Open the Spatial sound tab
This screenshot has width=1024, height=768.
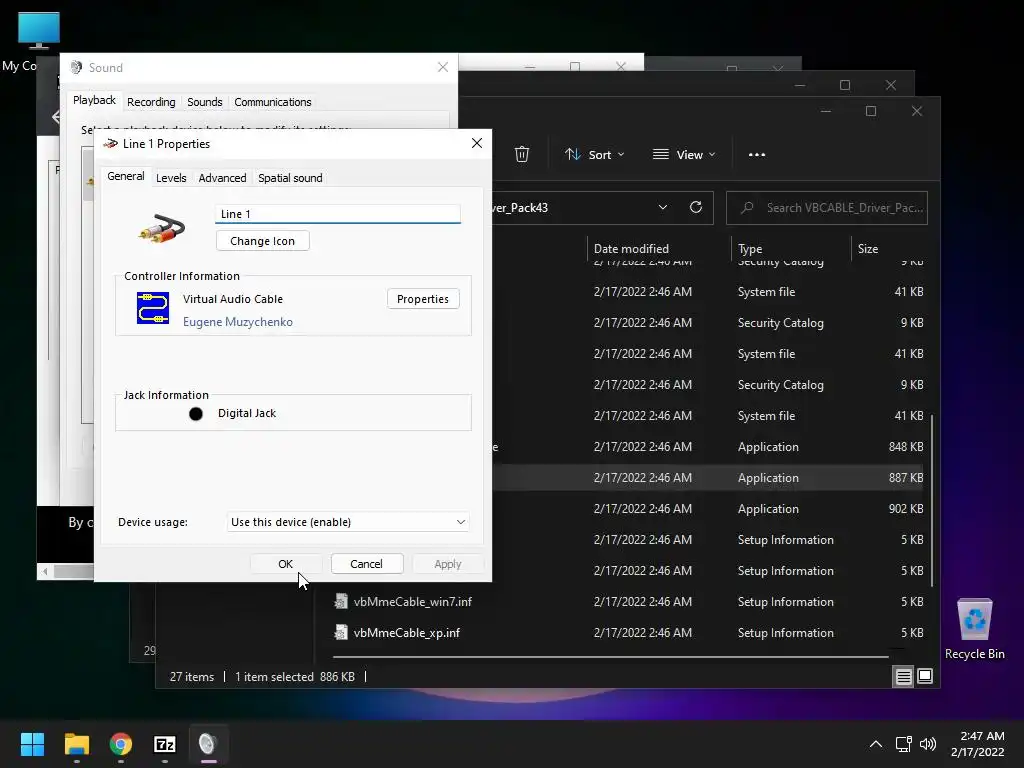290,178
